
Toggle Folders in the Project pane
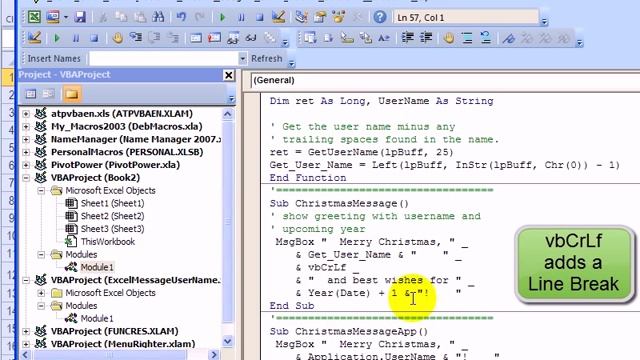(71, 94)
